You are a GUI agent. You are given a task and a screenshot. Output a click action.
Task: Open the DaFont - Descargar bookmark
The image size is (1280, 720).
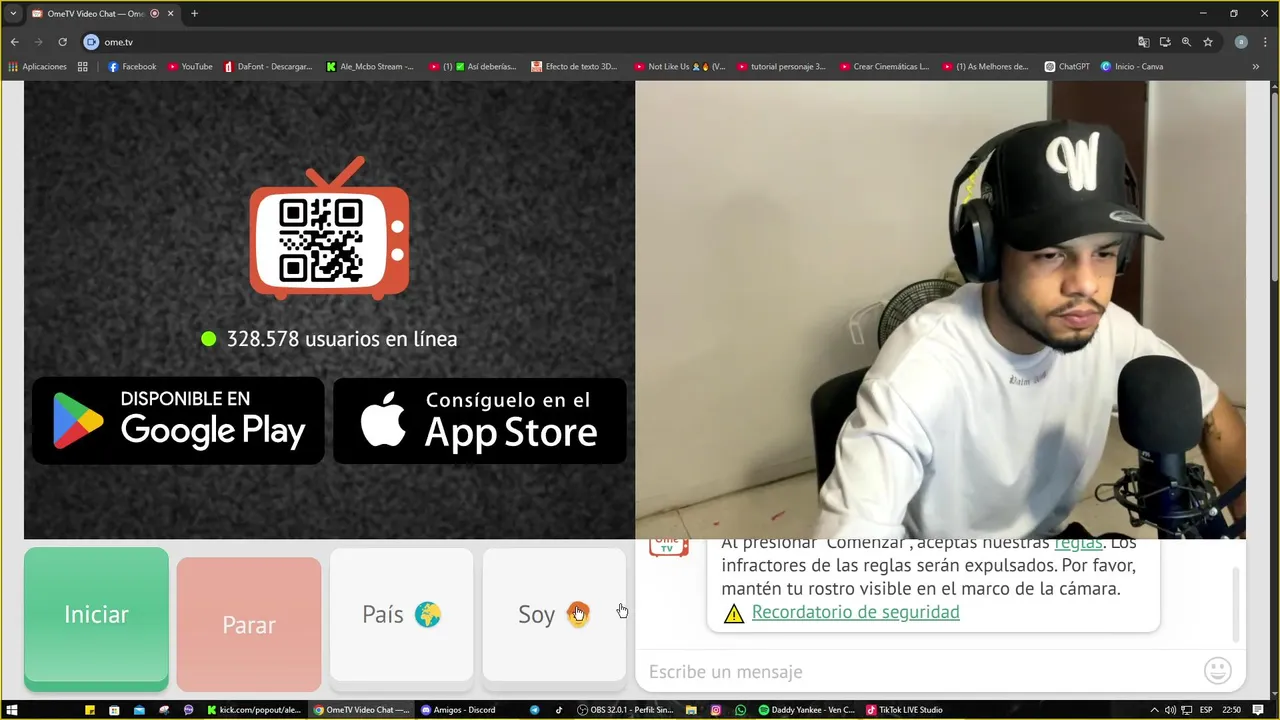pyautogui.click(x=268, y=67)
